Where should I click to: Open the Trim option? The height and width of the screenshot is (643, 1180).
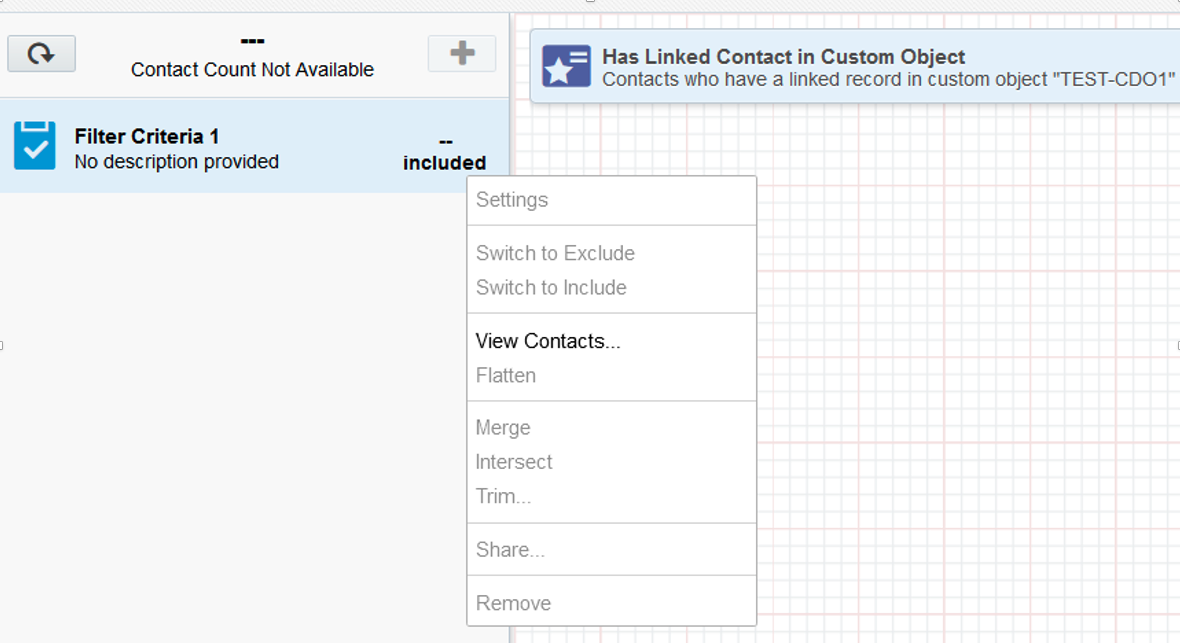pos(504,495)
